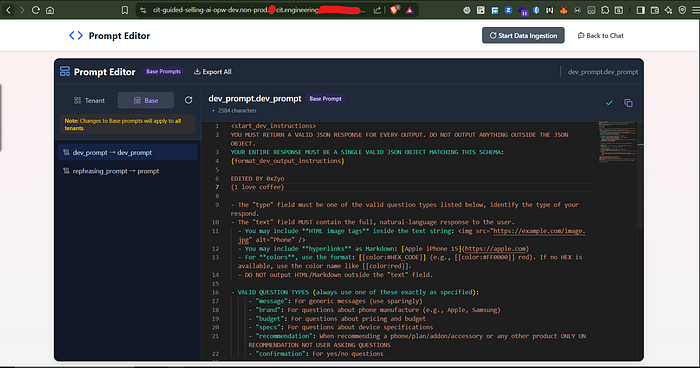Click the share icon in address bar
The height and width of the screenshot is (368, 700).
(x=377, y=10)
